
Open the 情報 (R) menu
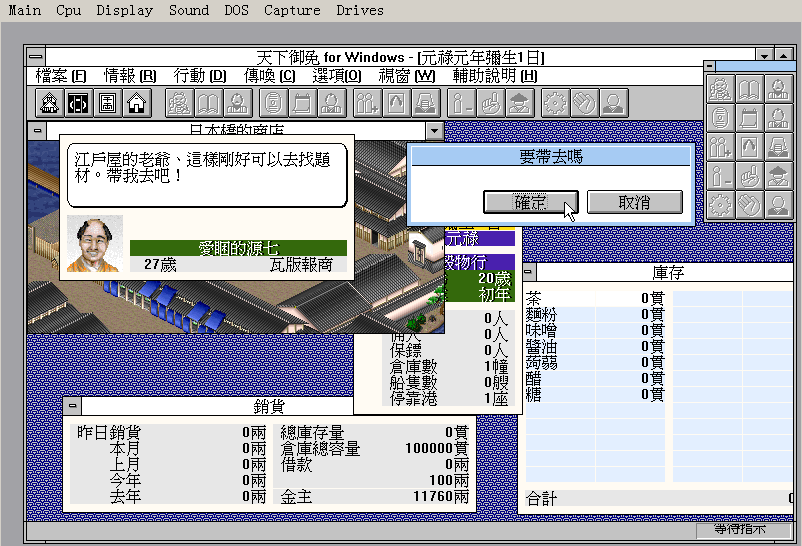tap(130, 76)
